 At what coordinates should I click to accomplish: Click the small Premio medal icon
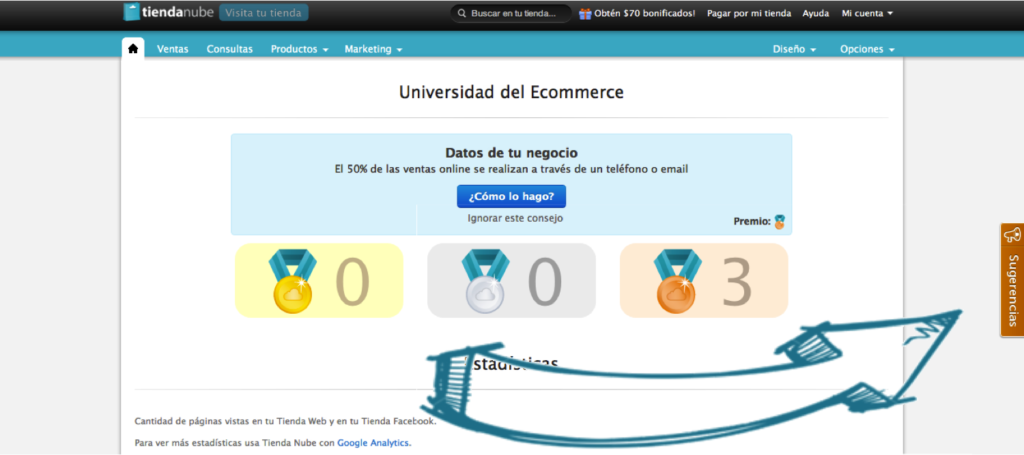point(779,222)
